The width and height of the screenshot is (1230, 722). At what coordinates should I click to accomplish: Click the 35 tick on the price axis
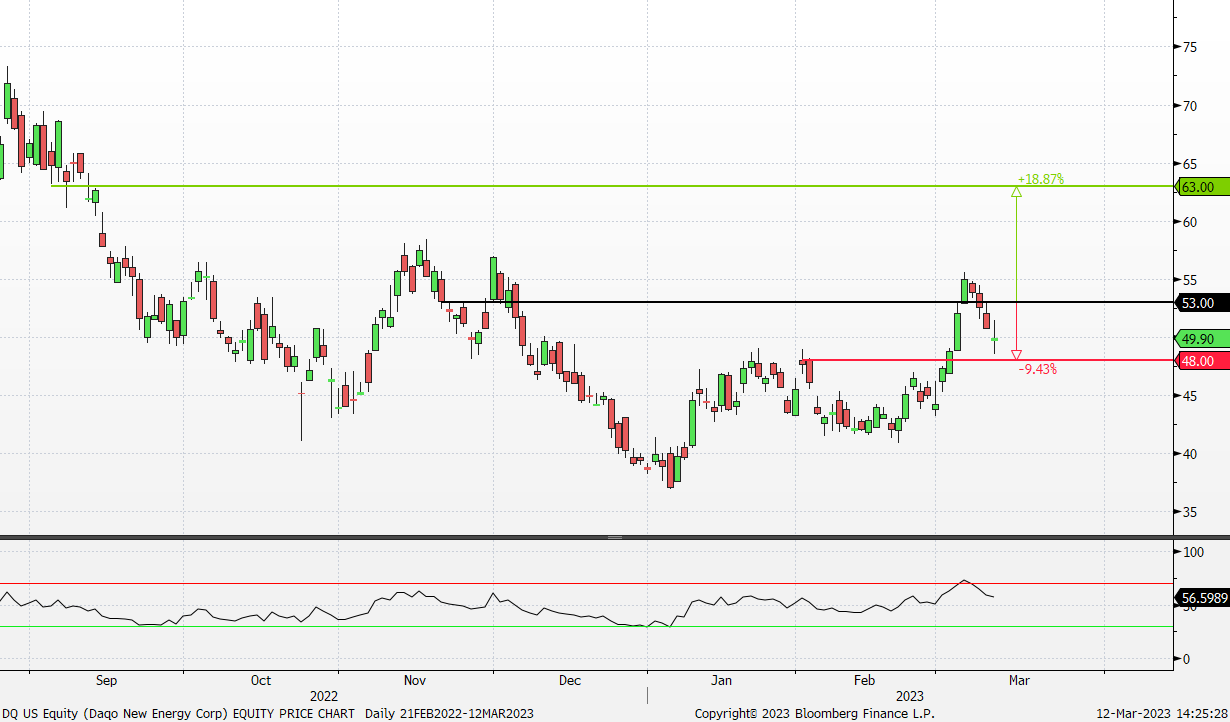click(x=1191, y=512)
